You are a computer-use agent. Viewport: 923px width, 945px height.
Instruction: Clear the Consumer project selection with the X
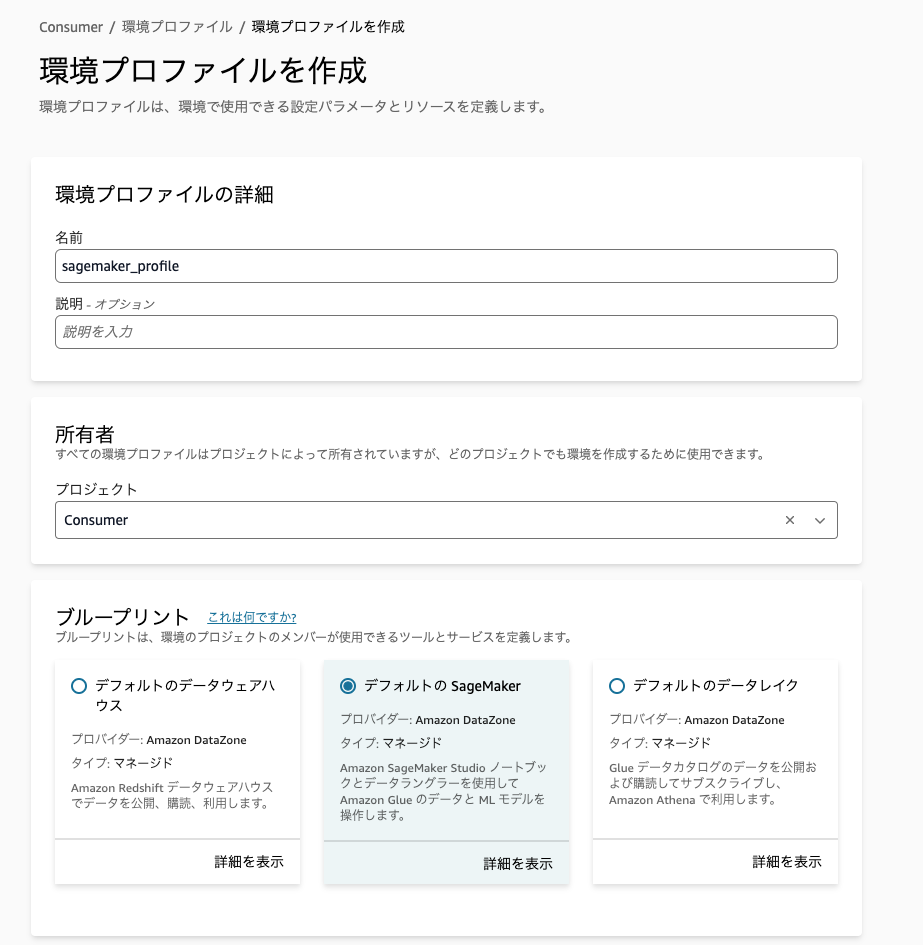(x=789, y=520)
